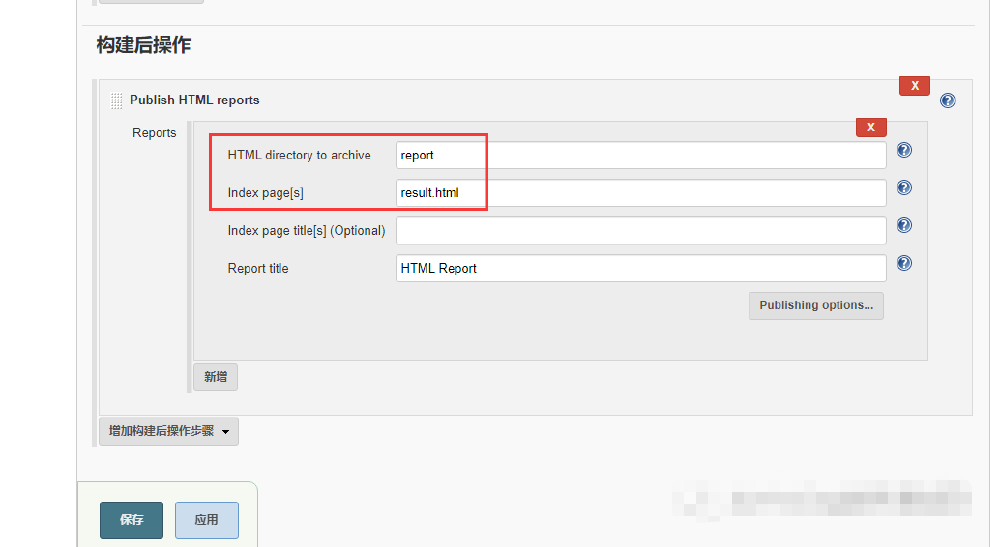This screenshot has width=1000, height=547.
Task: Grab the drag handle of Publish HTML reports
Action: (x=116, y=101)
